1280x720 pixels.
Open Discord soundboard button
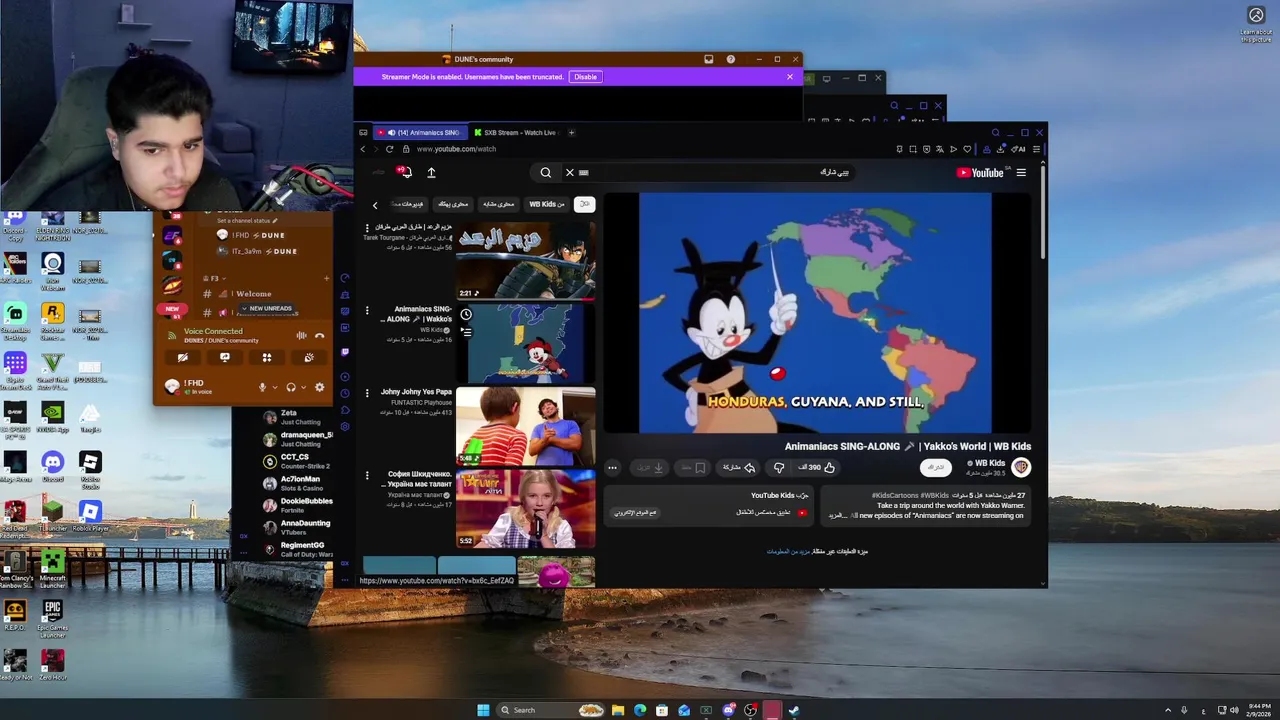coord(309,357)
